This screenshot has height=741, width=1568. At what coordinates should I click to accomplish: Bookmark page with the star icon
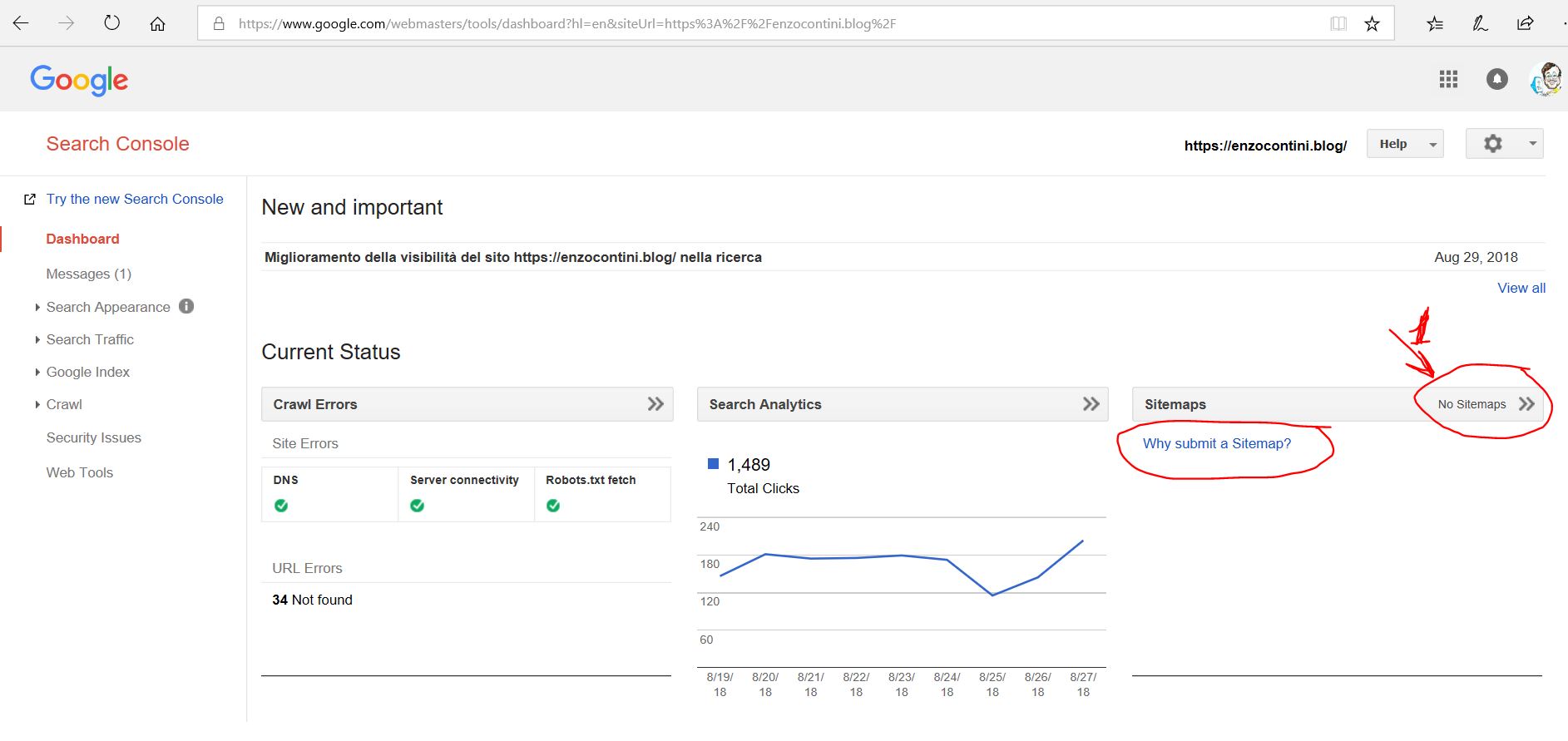tap(1372, 24)
